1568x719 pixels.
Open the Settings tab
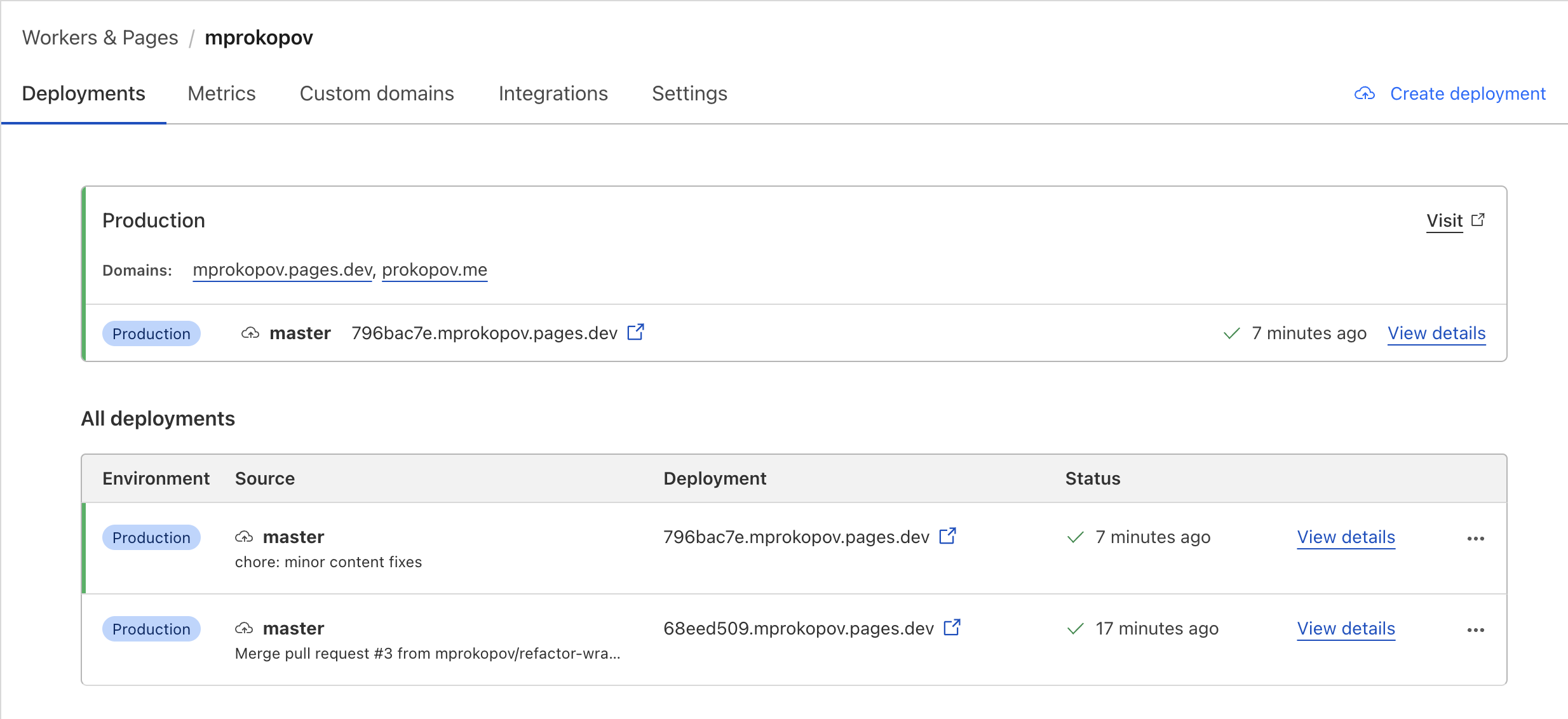point(689,94)
